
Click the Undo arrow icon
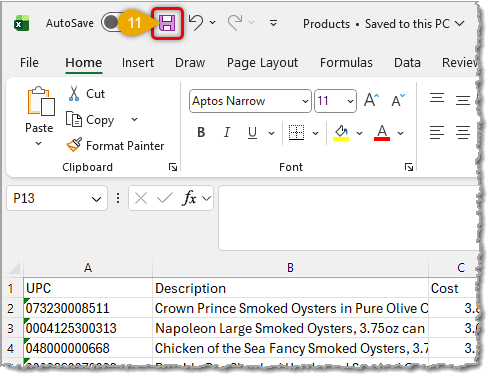tap(196, 23)
